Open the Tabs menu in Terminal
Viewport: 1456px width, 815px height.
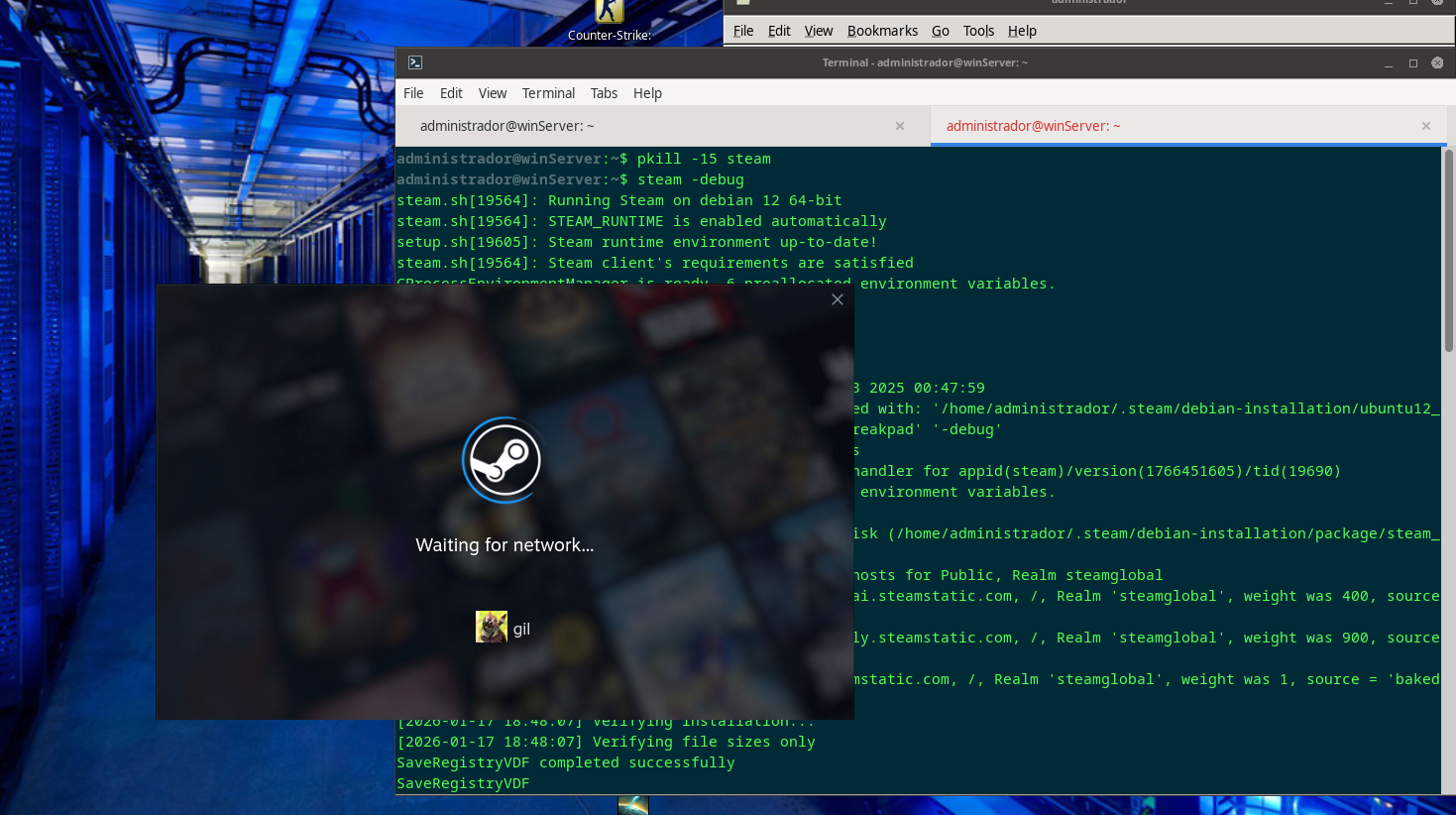[x=604, y=93]
